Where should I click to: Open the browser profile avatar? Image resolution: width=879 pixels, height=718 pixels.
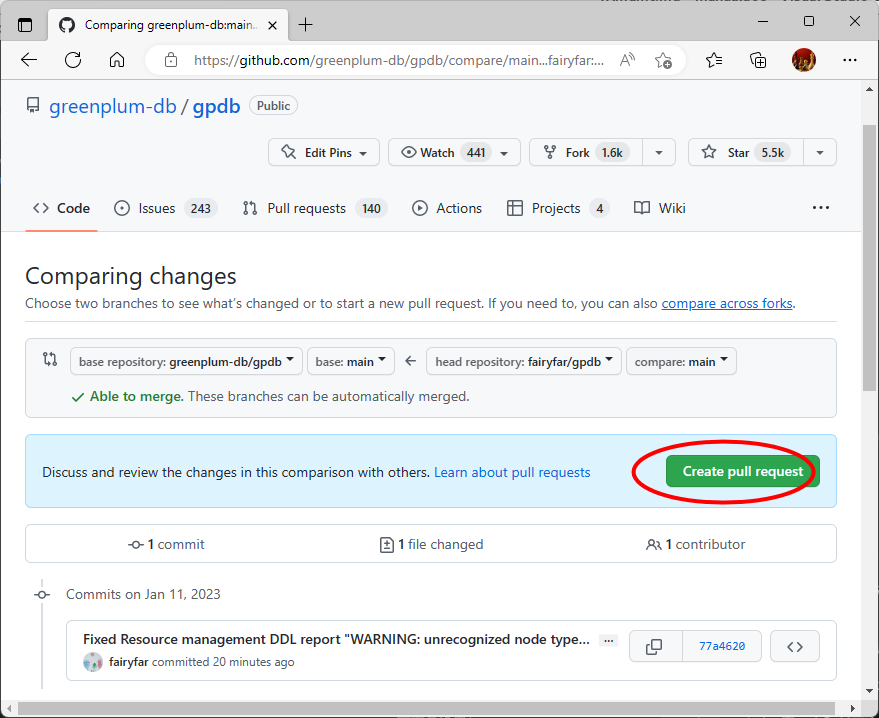[804, 60]
